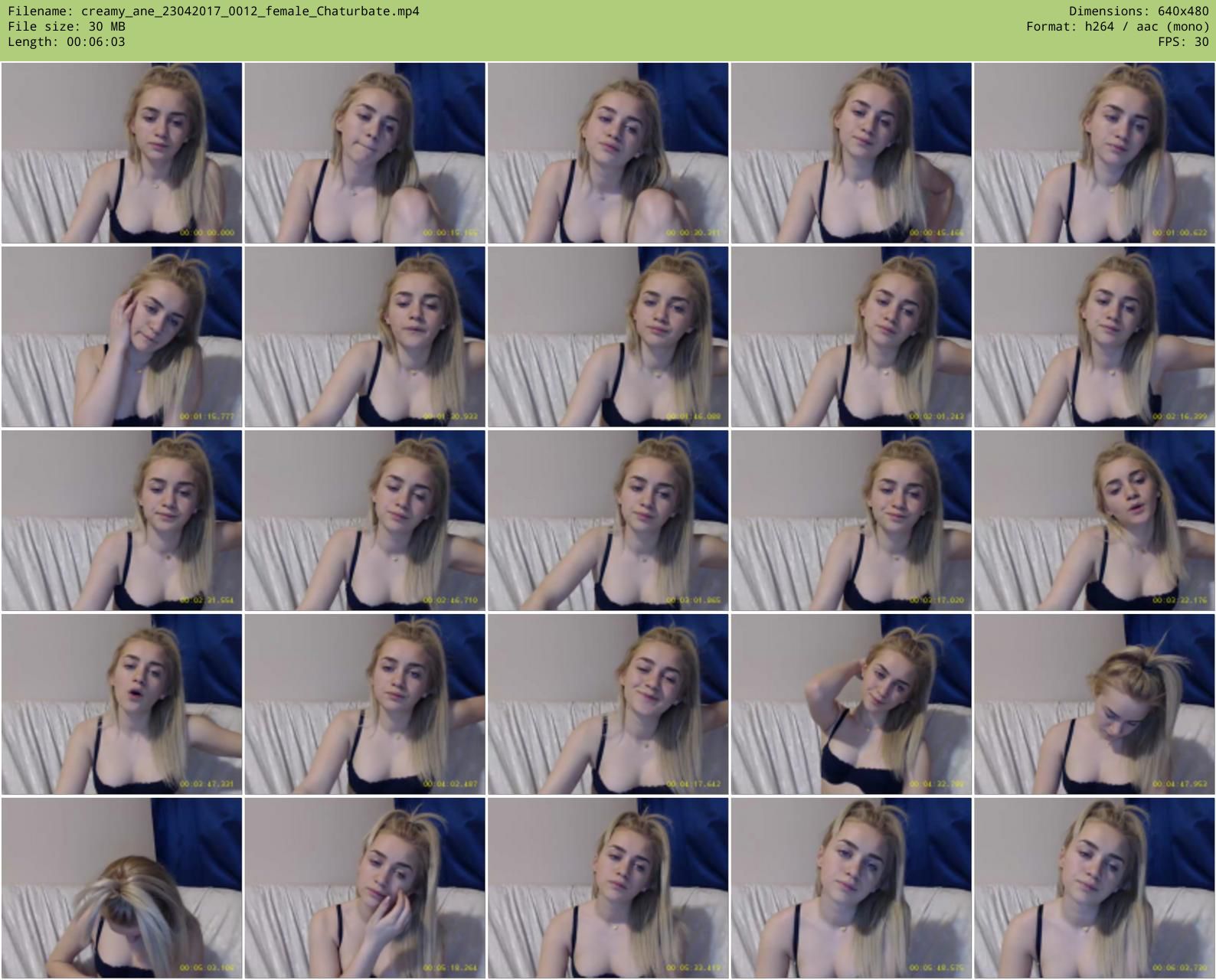Select the frame at 00:03:32
The width and height of the screenshot is (1216, 980).
coord(1094,521)
